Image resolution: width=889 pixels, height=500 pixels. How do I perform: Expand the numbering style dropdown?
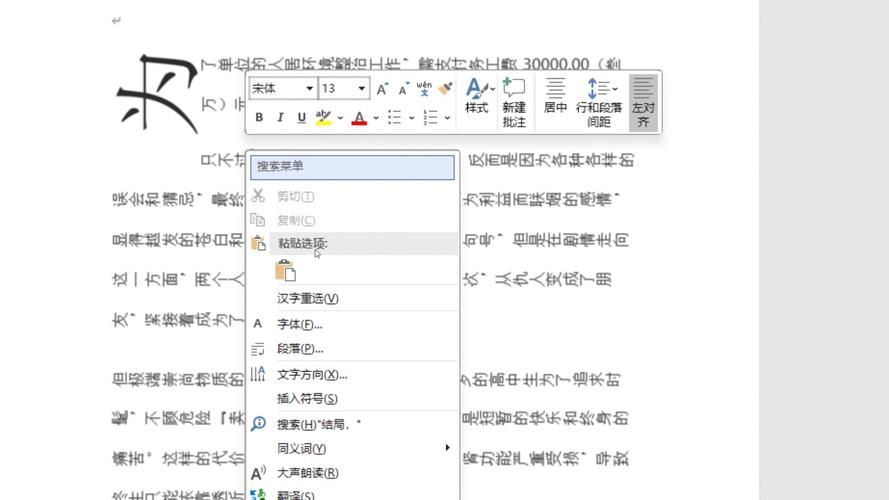point(447,118)
